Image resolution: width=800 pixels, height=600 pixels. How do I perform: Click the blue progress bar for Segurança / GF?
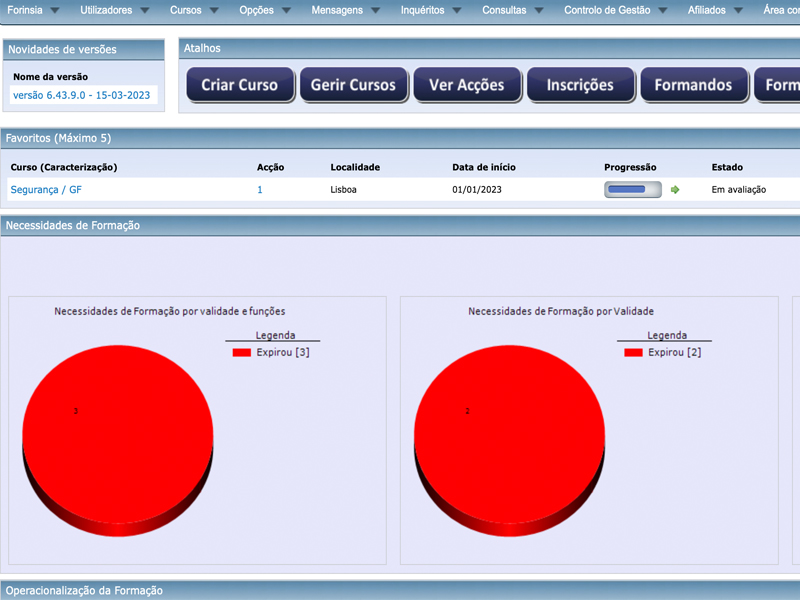pos(632,190)
